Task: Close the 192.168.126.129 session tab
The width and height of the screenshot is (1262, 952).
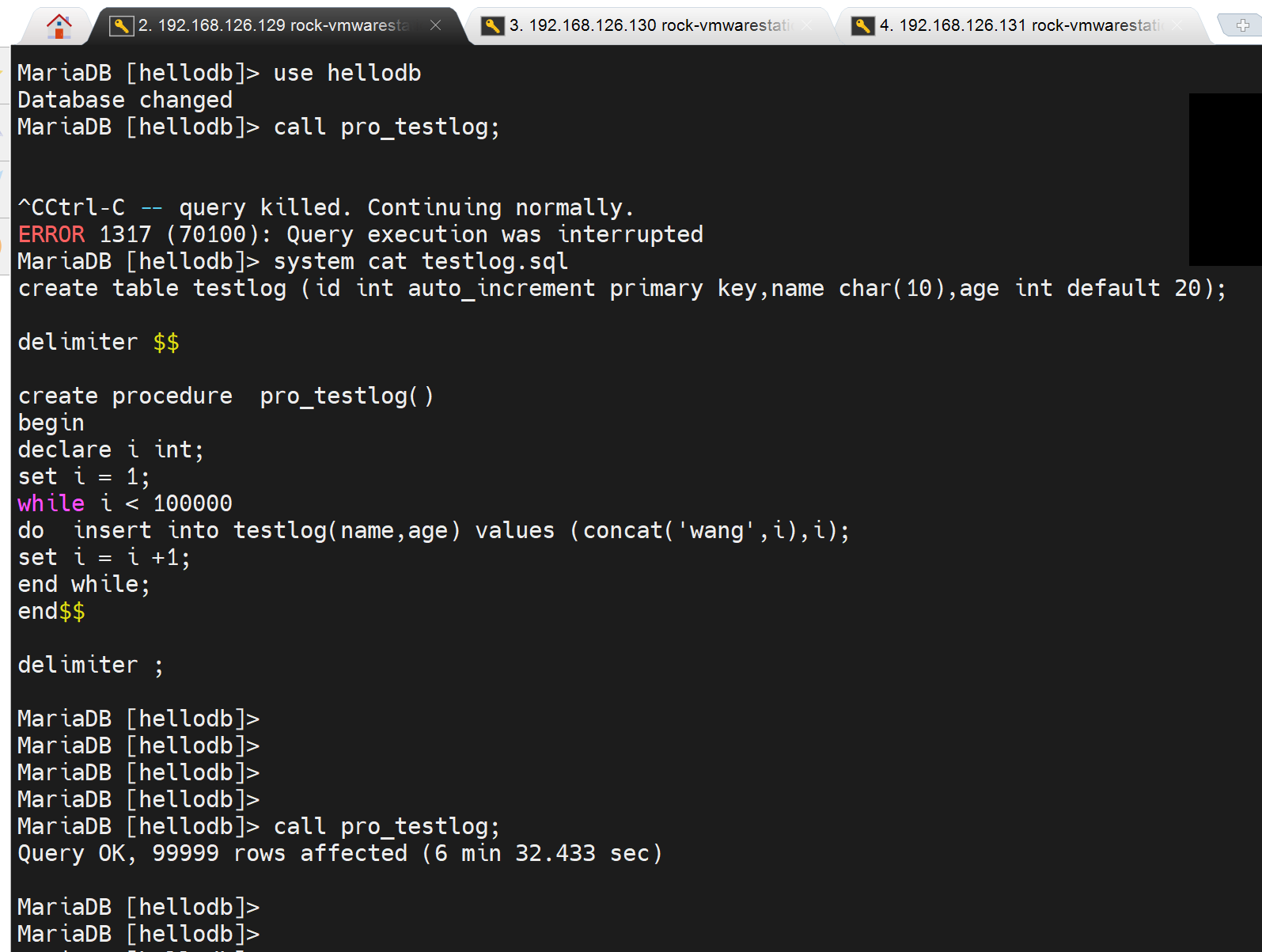Action: pos(435,25)
